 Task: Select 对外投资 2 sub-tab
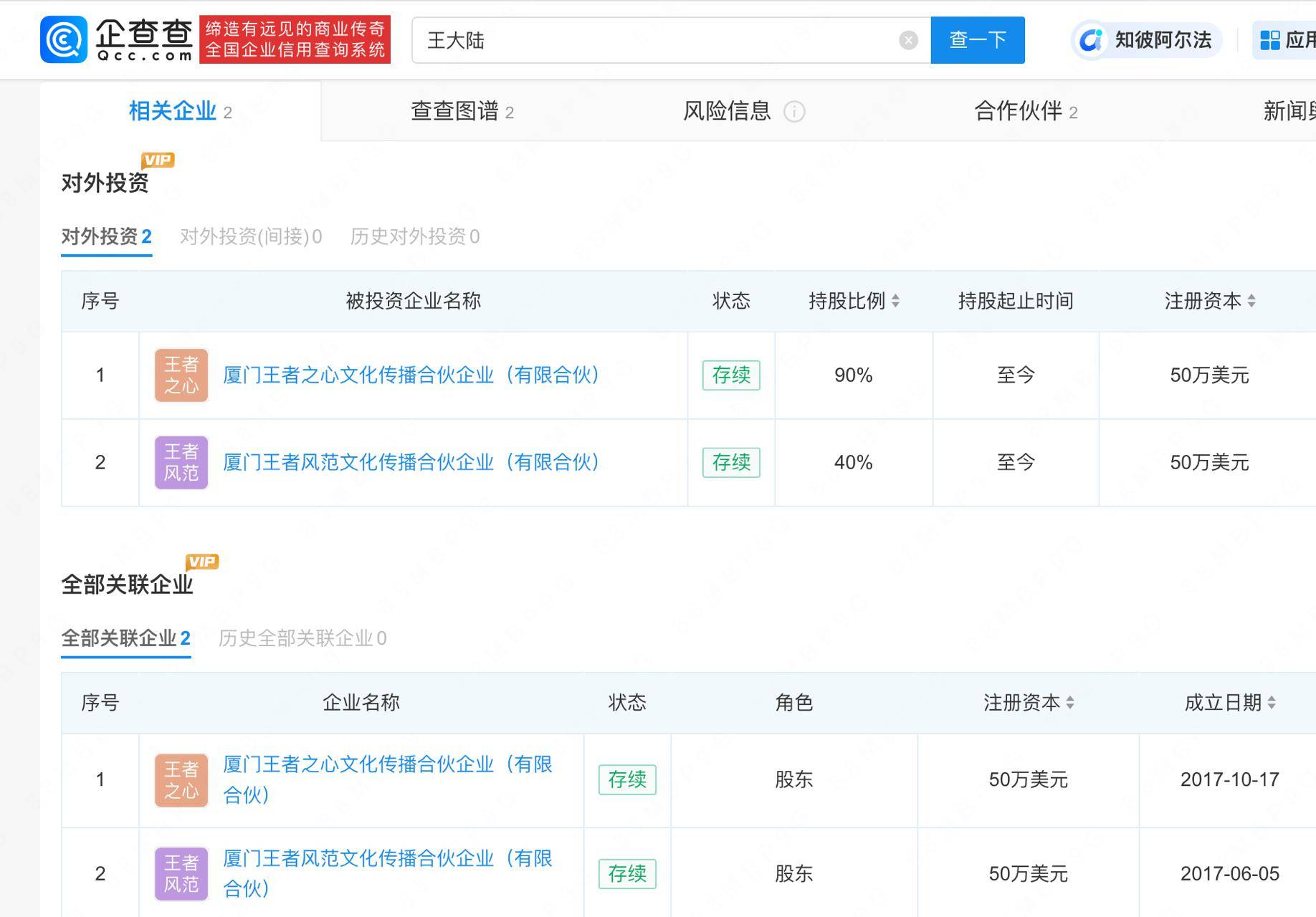(x=107, y=236)
